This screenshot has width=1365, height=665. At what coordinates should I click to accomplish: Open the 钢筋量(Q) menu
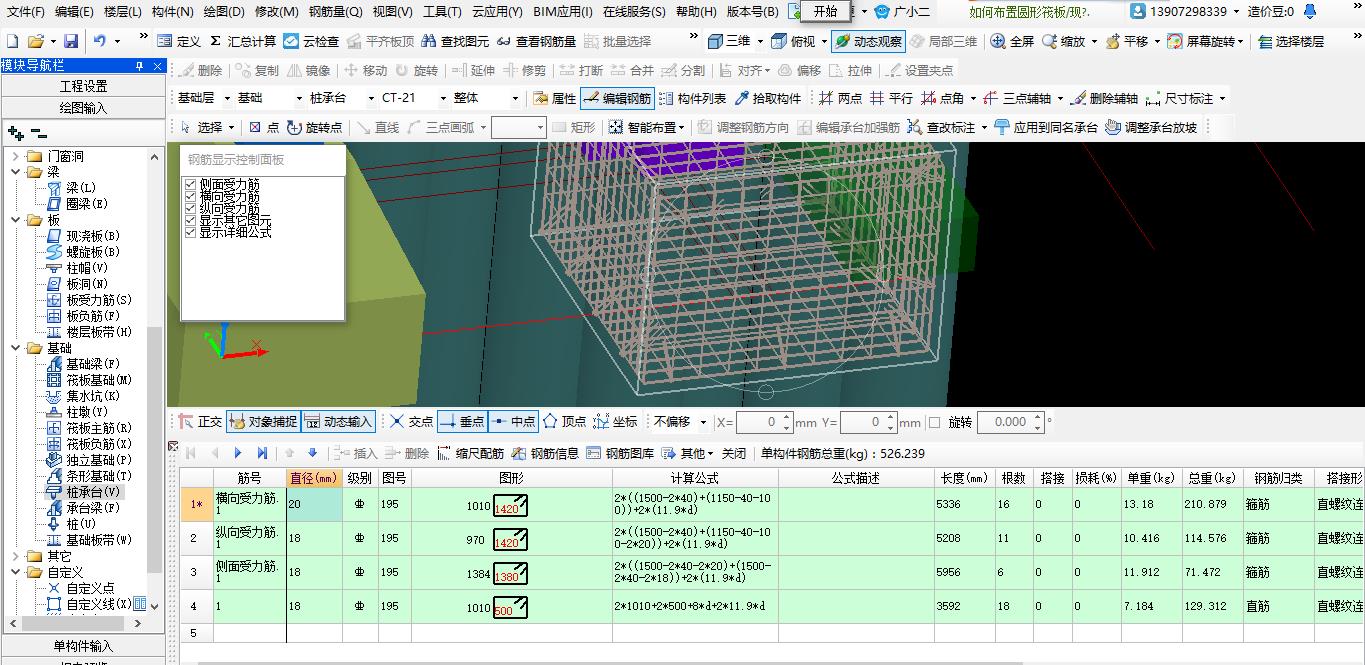click(335, 12)
